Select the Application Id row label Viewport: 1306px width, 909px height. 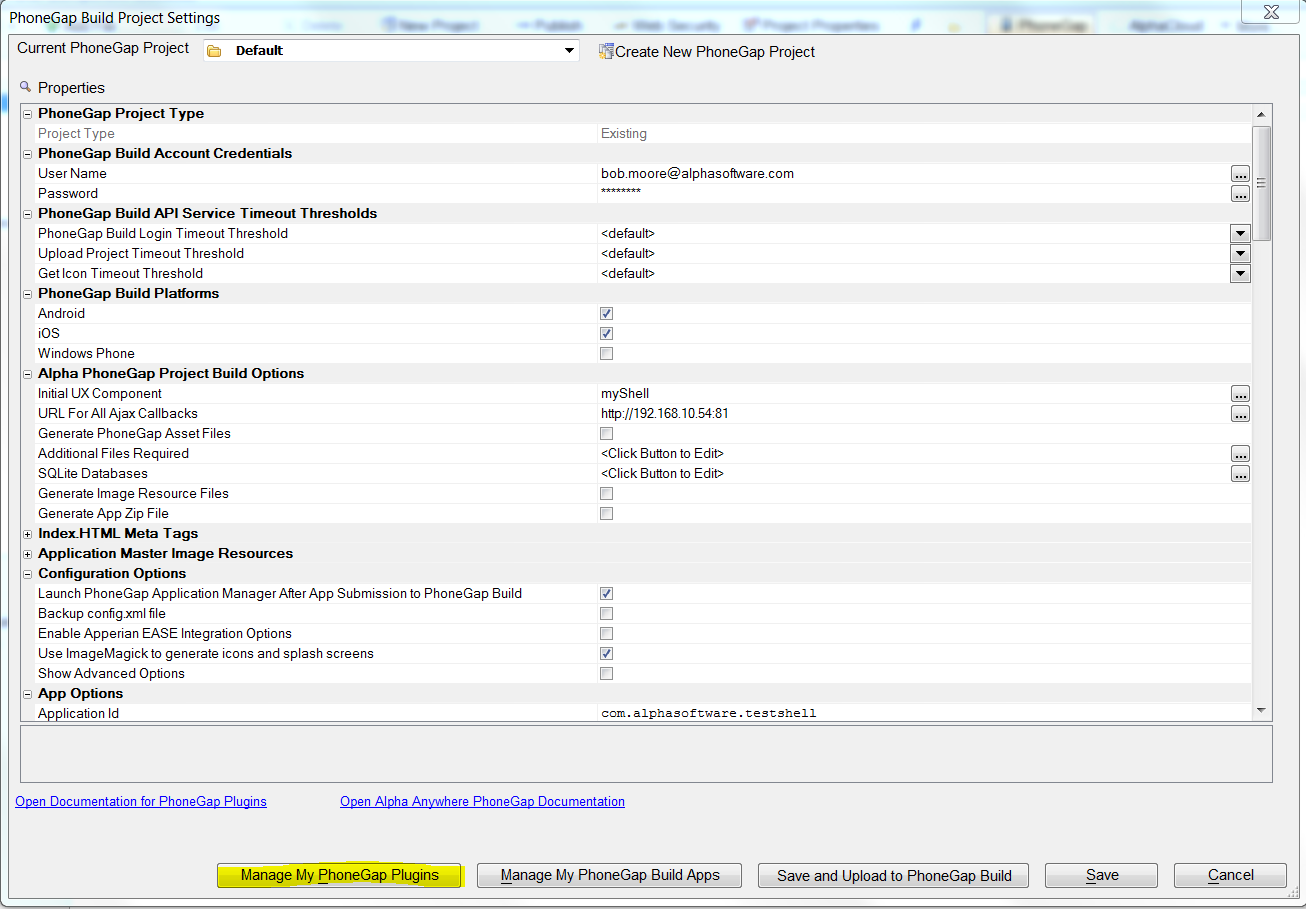78,714
